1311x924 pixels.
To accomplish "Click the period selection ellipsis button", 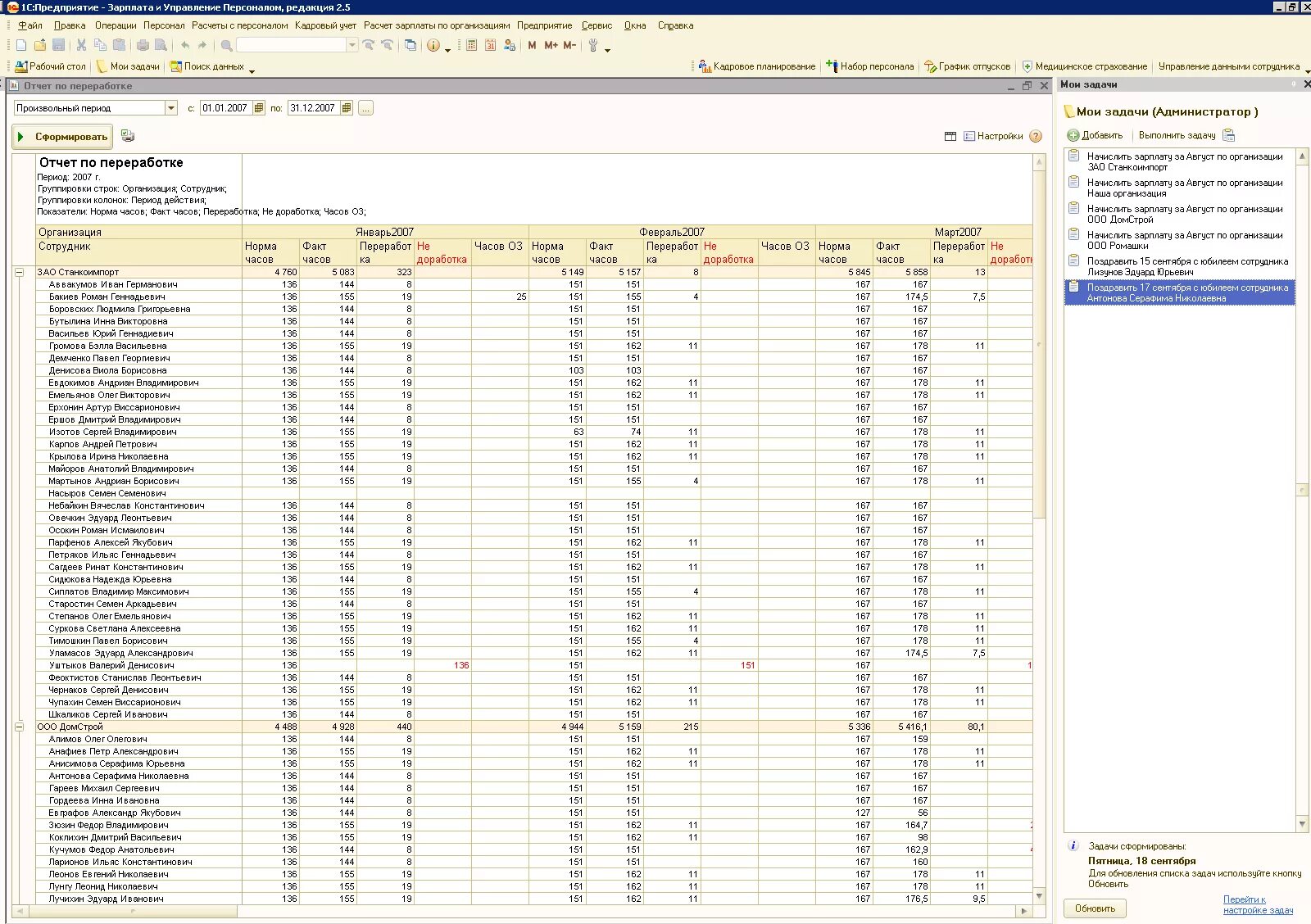I will click(366, 108).
